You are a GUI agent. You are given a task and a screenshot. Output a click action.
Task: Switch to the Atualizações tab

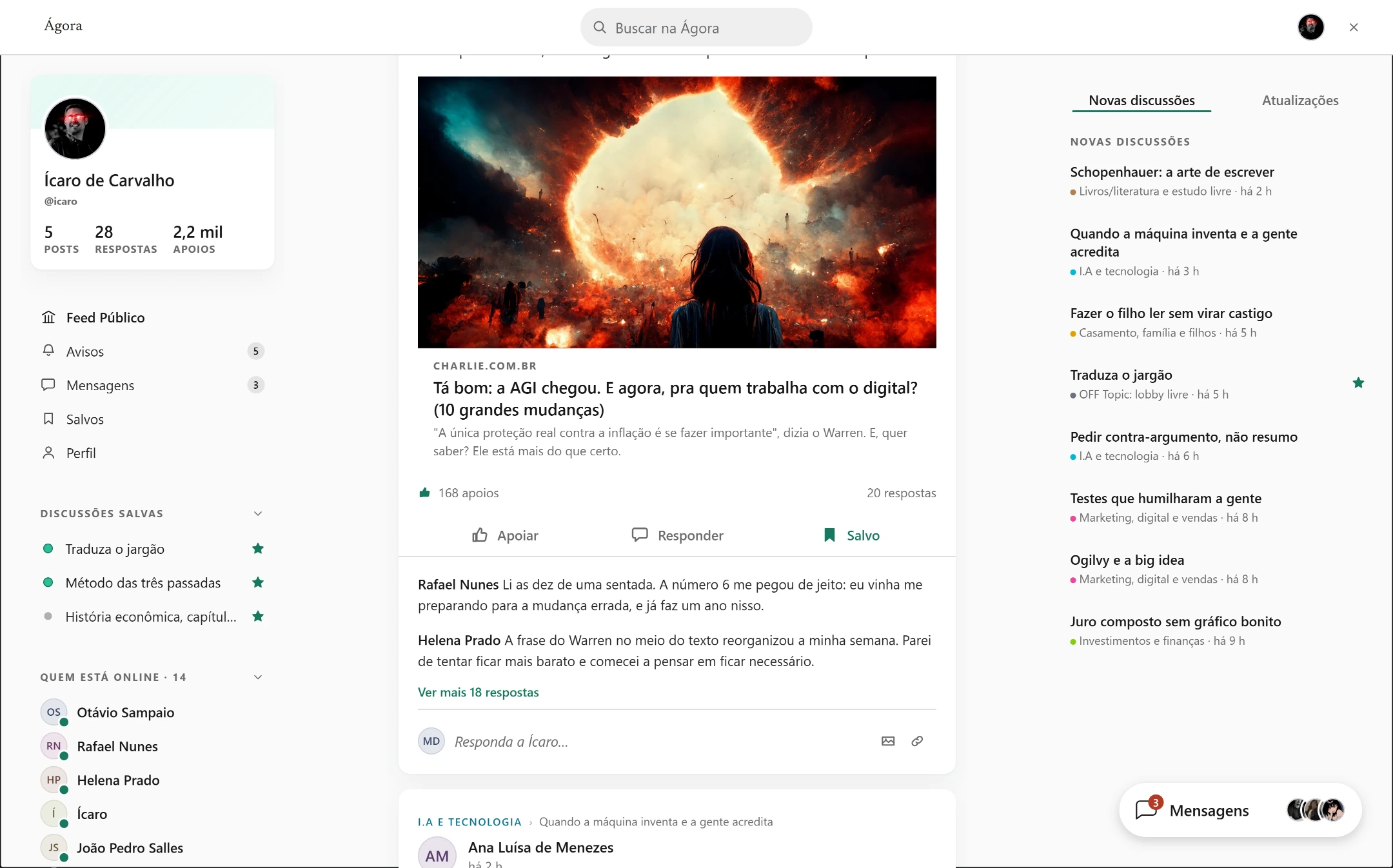(1300, 101)
